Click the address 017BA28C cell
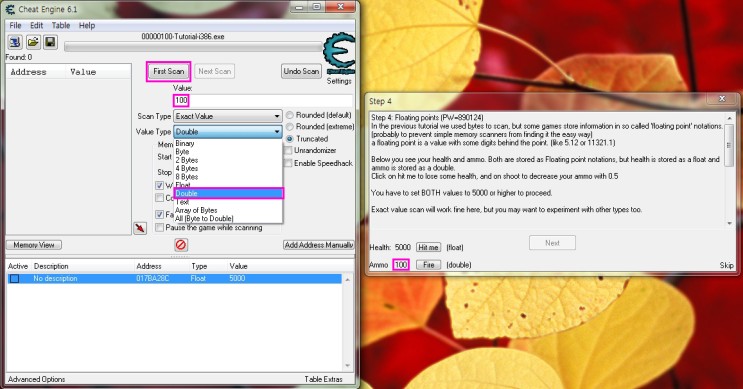Image resolution: width=743 pixels, height=389 pixels. [152, 279]
